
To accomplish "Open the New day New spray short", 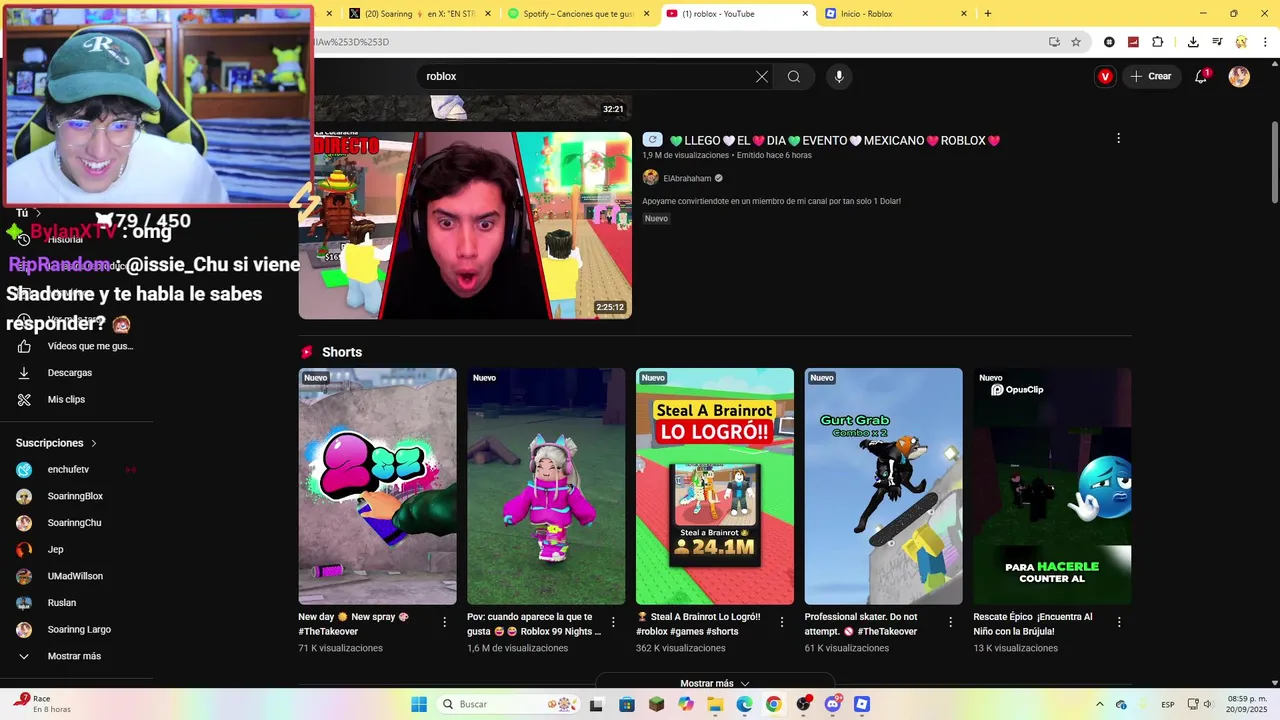I will click(x=377, y=486).
